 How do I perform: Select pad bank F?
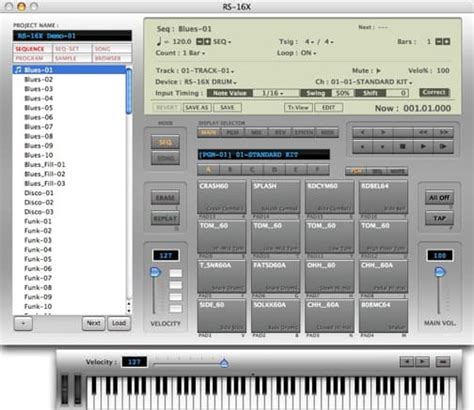(318, 170)
